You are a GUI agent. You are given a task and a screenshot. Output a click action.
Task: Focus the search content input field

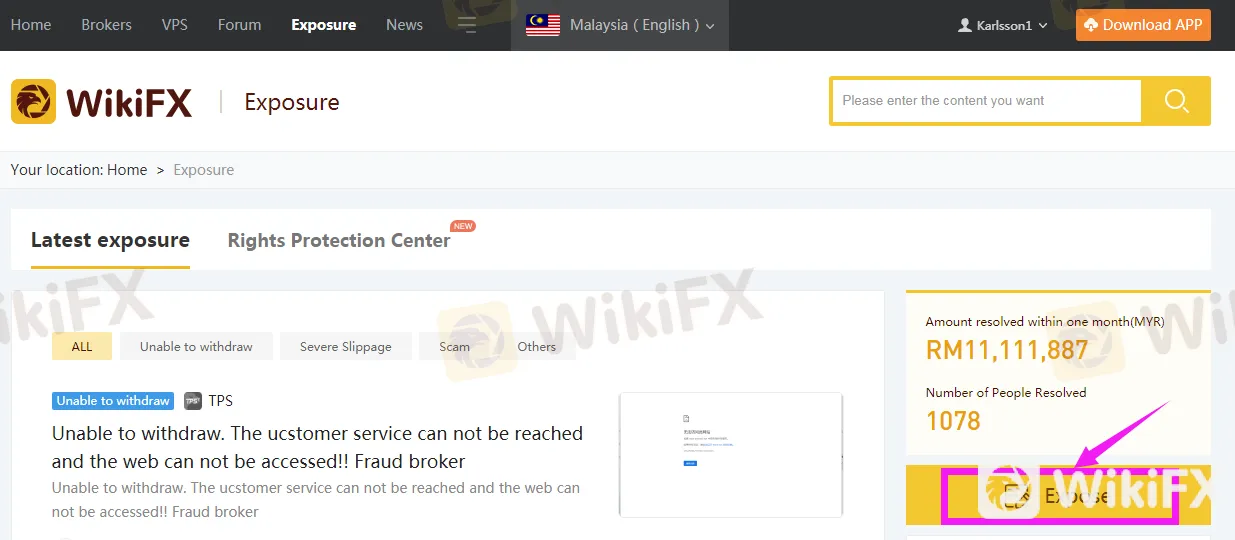(x=987, y=101)
